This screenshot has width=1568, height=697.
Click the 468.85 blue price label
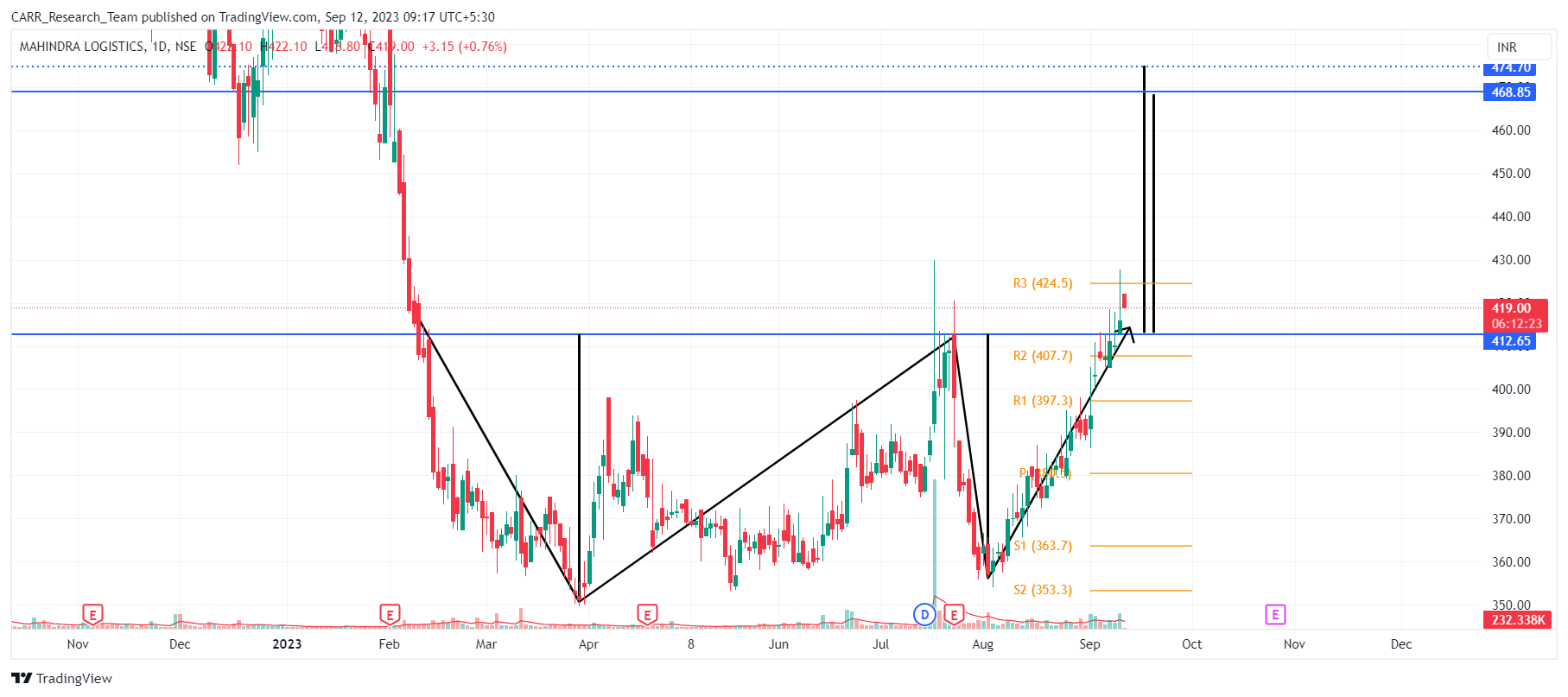click(1511, 92)
